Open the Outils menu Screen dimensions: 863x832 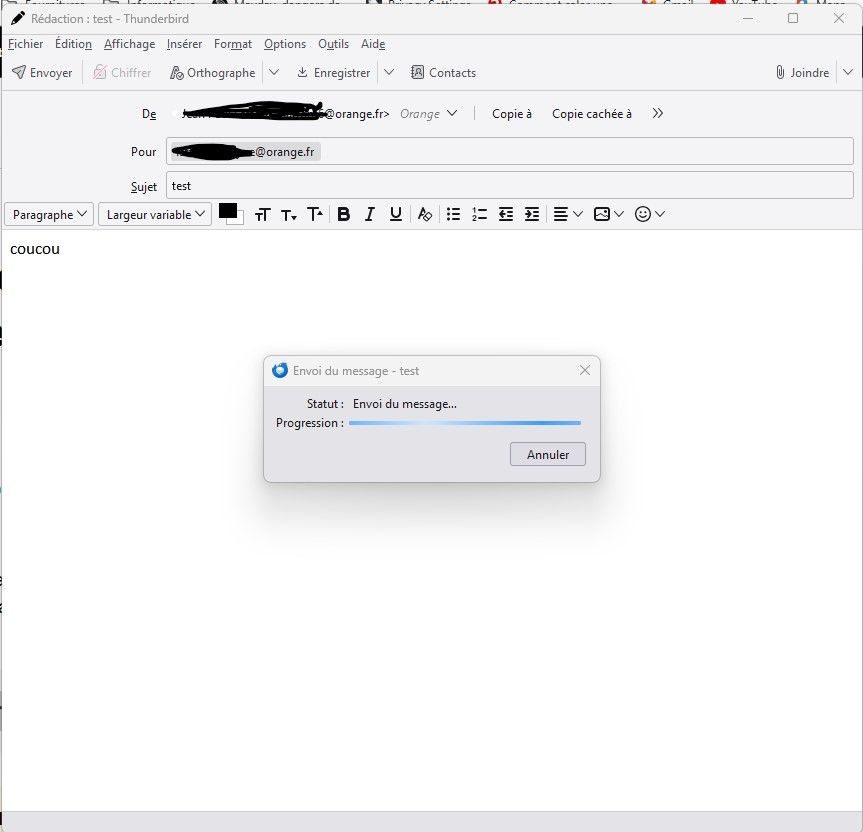(x=333, y=44)
